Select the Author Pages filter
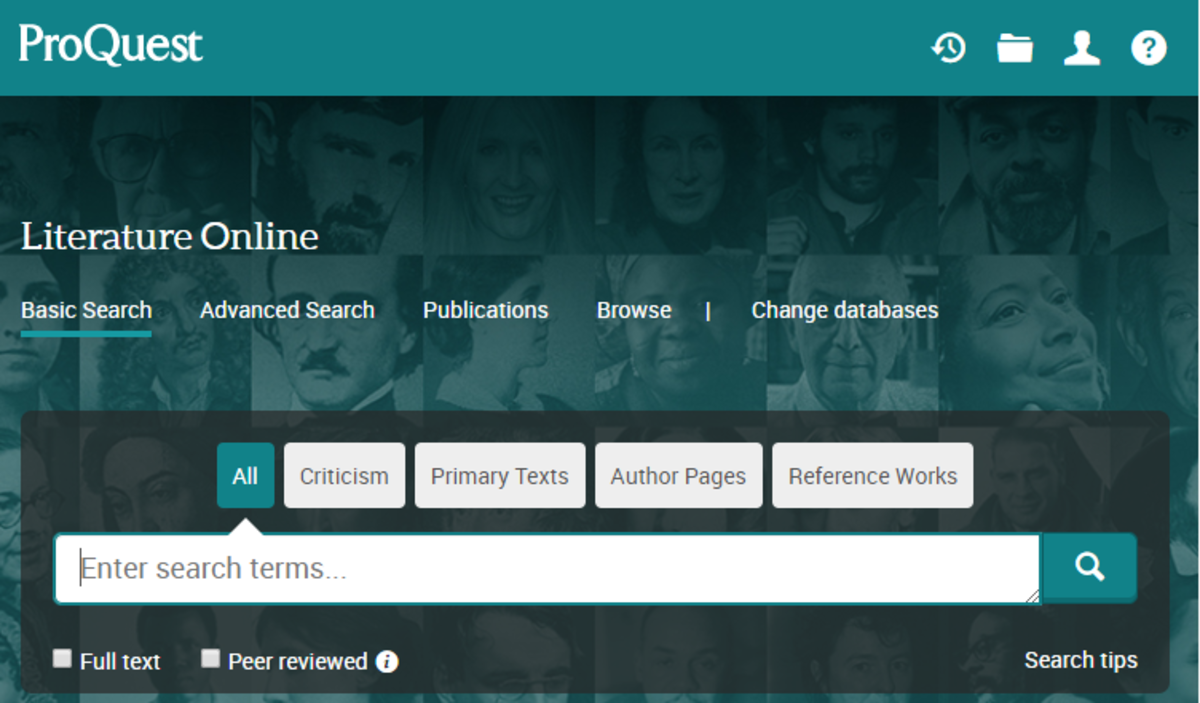Screen dimensions: 1200x703 678,476
